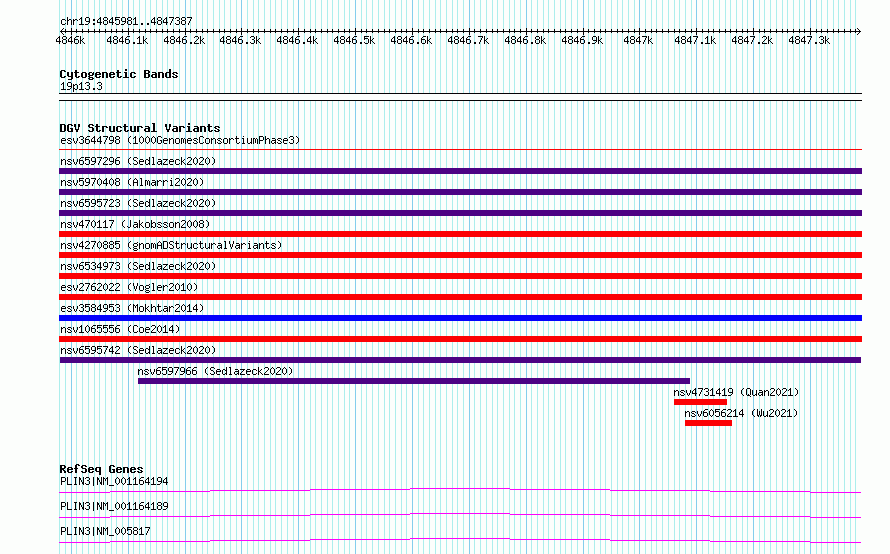Open the Cytogenetic Bands track title
The height and width of the screenshot is (554, 890).
[119, 74]
